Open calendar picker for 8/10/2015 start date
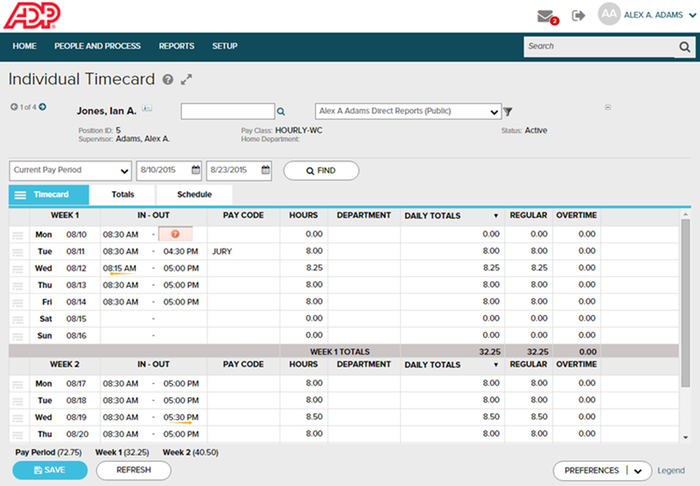Screen dimensions: 700x486 pos(196,170)
